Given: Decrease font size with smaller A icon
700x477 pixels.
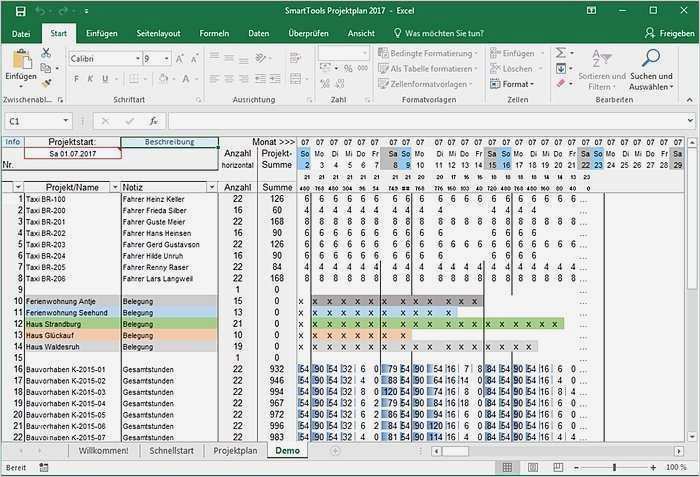Looking at the screenshot, I should click(x=194, y=59).
